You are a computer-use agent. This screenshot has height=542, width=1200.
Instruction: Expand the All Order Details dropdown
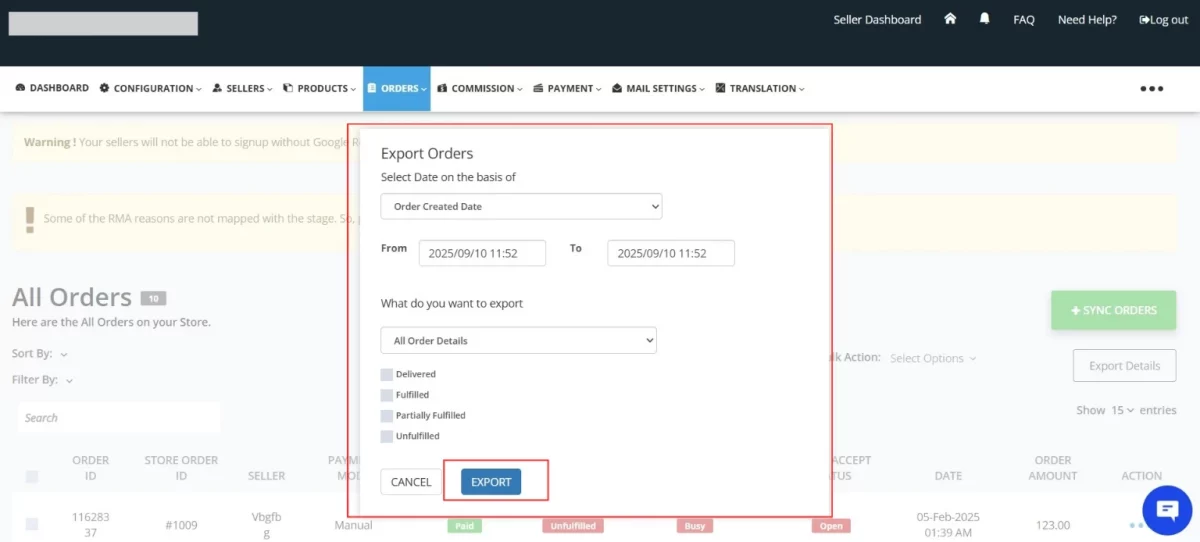click(x=518, y=340)
